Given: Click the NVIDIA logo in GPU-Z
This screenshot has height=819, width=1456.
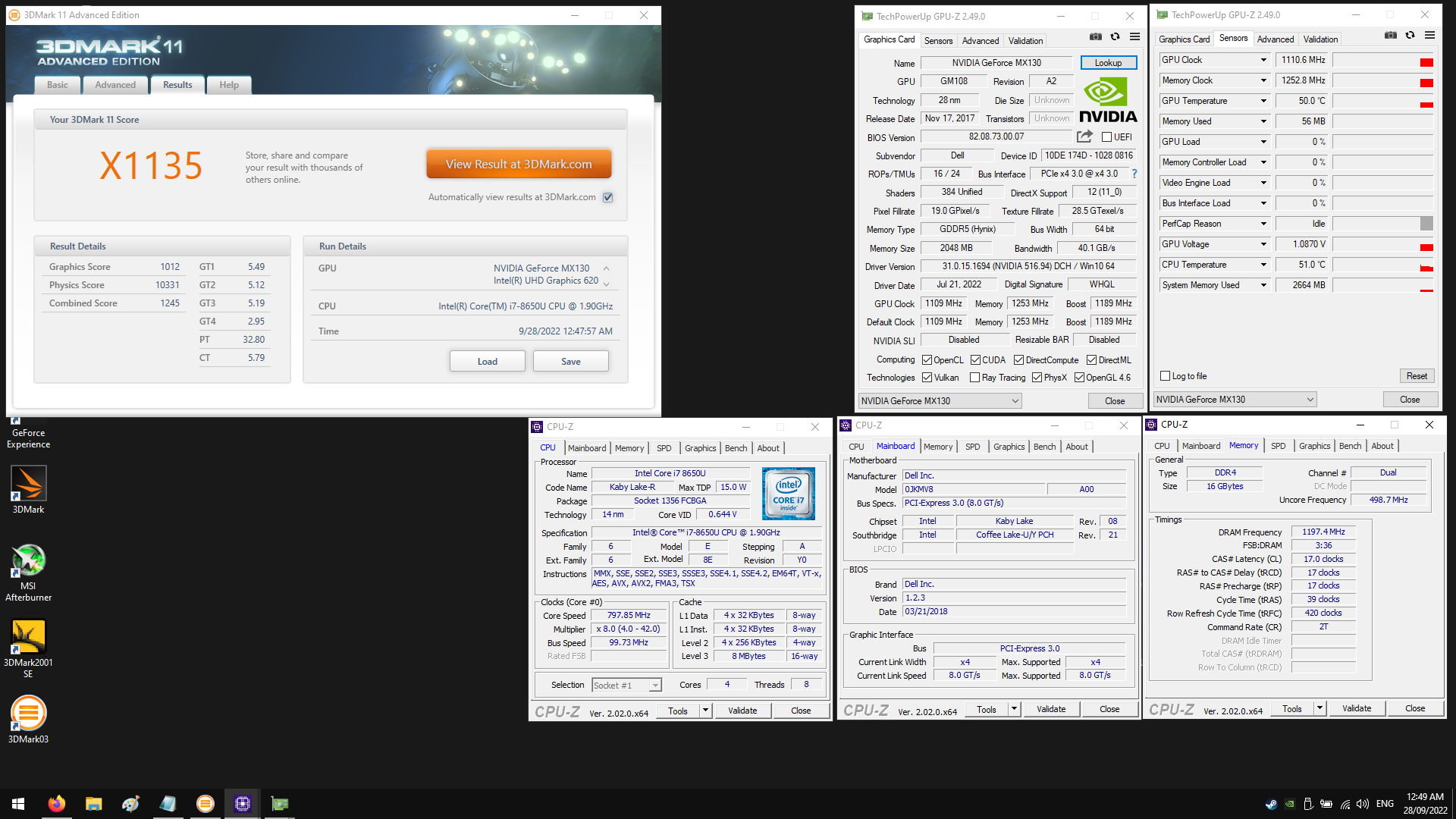Looking at the screenshot, I should [1108, 100].
